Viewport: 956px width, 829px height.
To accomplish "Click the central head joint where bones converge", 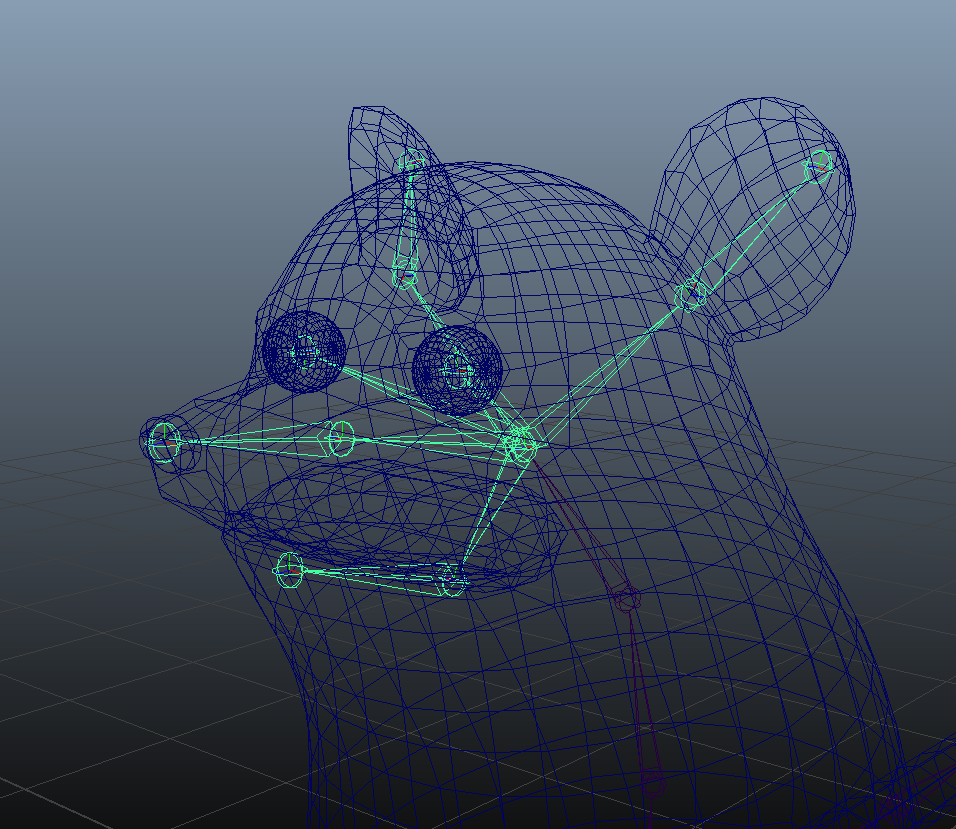I will click(x=519, y=440).
